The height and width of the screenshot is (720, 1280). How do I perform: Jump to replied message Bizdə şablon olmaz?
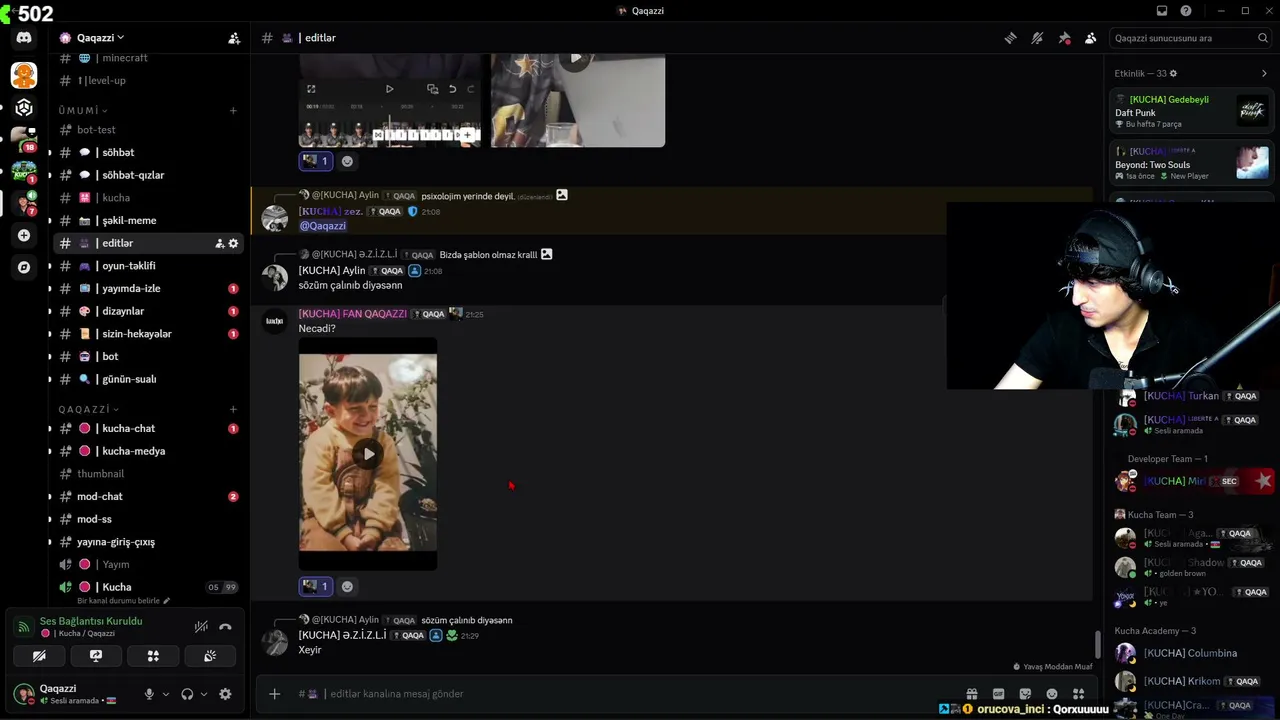(x=489, y=255)
